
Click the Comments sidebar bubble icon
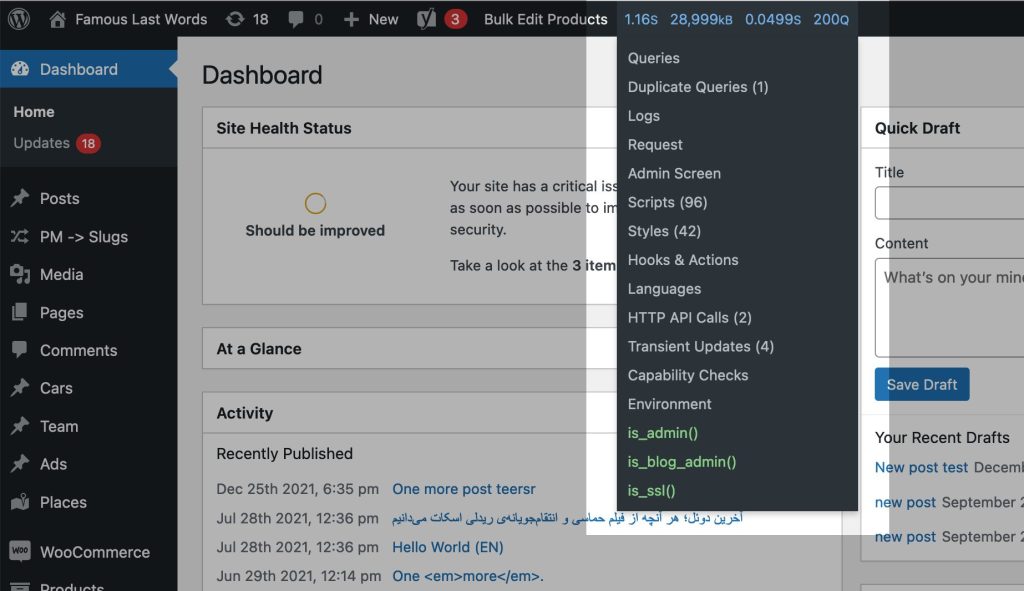pos(20,350)
